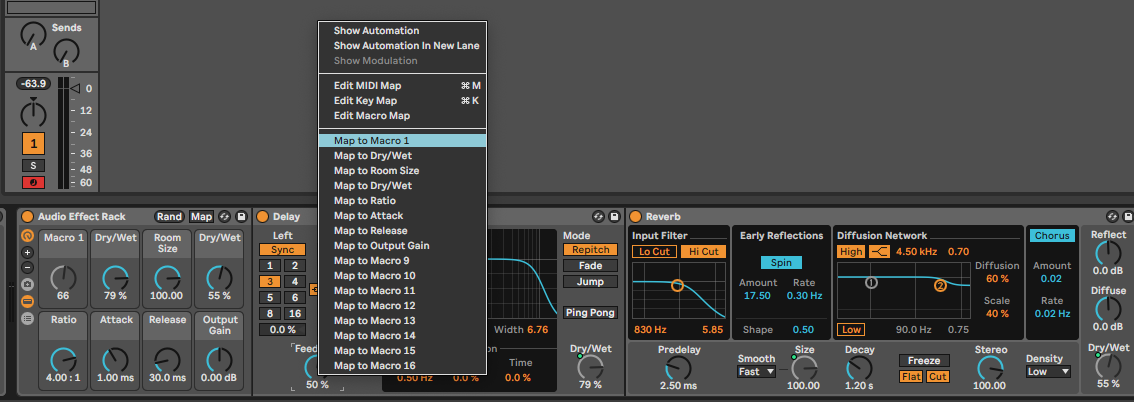Choose Edit Macro Map
Image resolution: width=1134 pixels, height=402 pixels.
[x=403, y=116]
